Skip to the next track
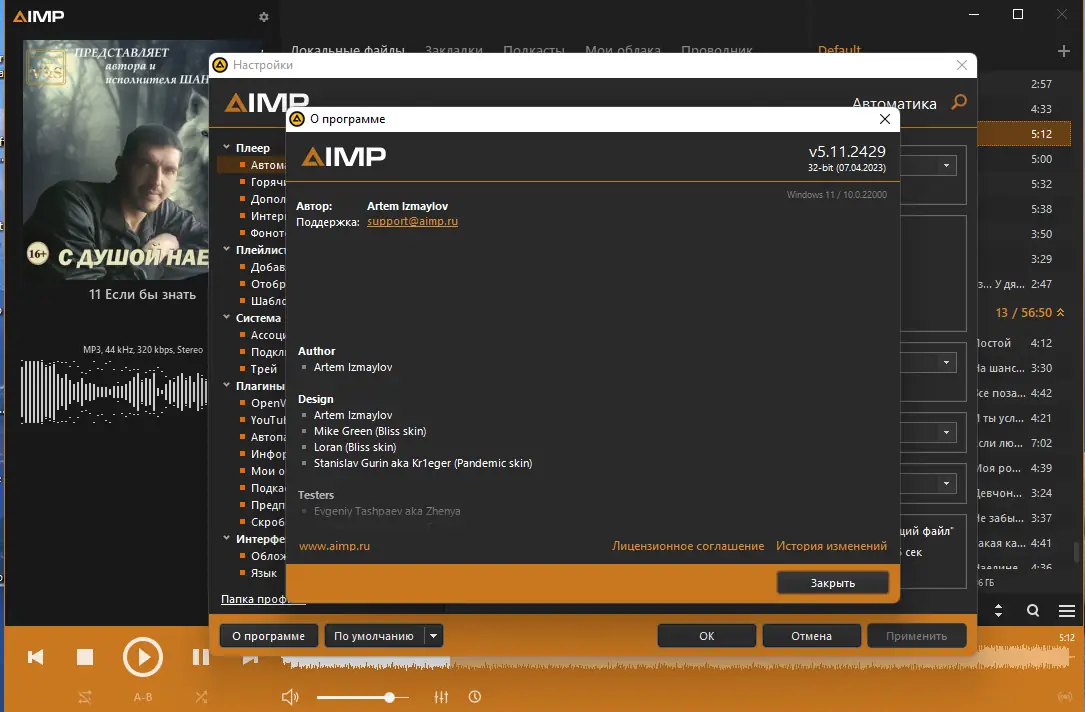Viewport: 1085px width, 712px height. click(x=251, y=658)
